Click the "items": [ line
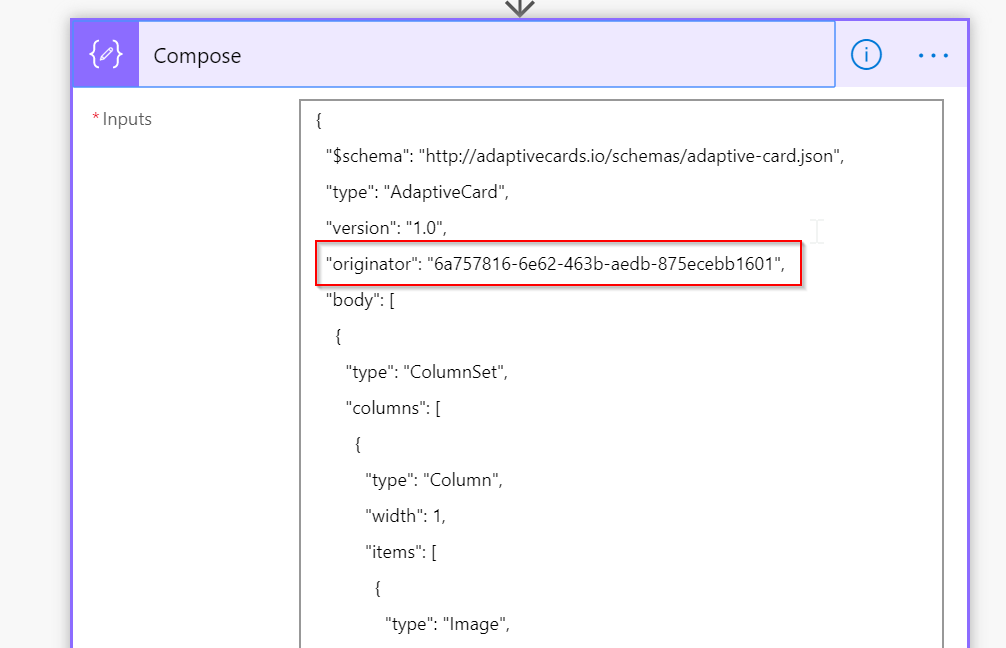Viewport: 1006px width, 648px height. [401, 552]
